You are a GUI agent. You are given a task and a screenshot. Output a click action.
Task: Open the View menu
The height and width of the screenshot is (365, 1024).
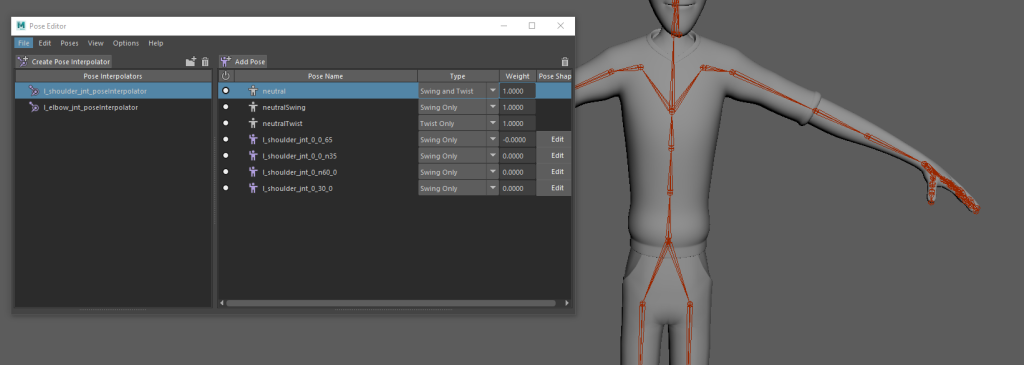(95, 43)
